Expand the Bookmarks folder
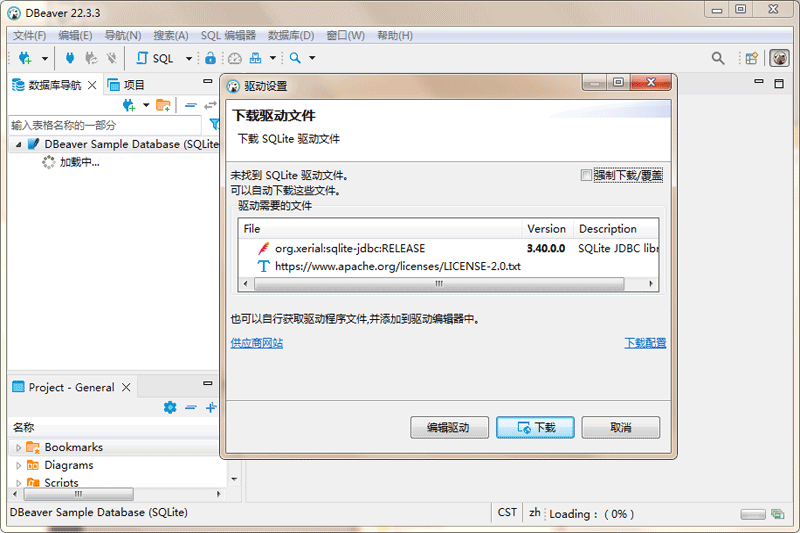Screen dimensions: 800x533 18,448
